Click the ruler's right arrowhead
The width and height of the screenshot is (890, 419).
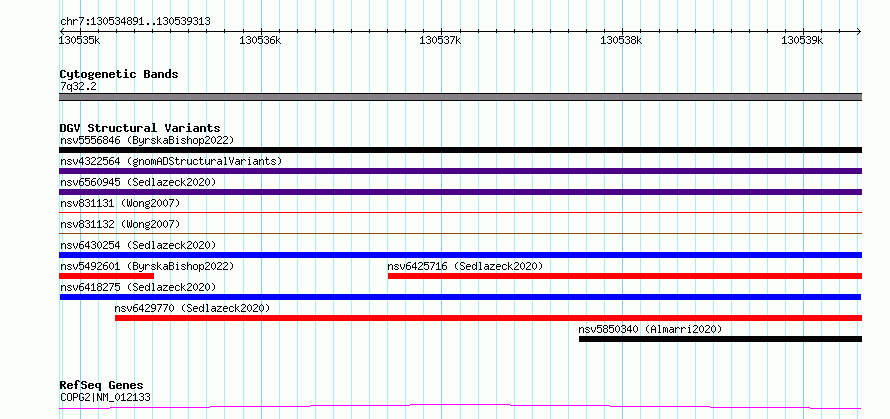point(859,31)
